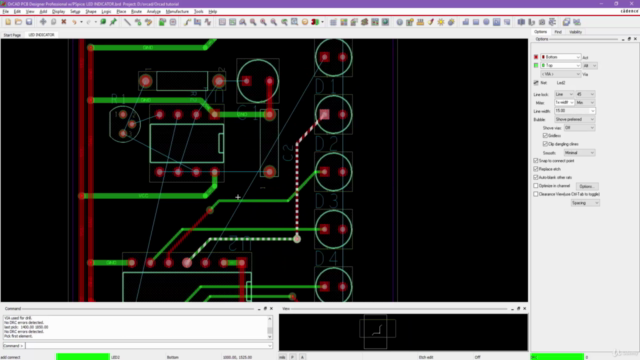This screenshot has width=640, height=360.
Task: Enable the Clearance View checkbox
Action: click(x=536, y=194)
